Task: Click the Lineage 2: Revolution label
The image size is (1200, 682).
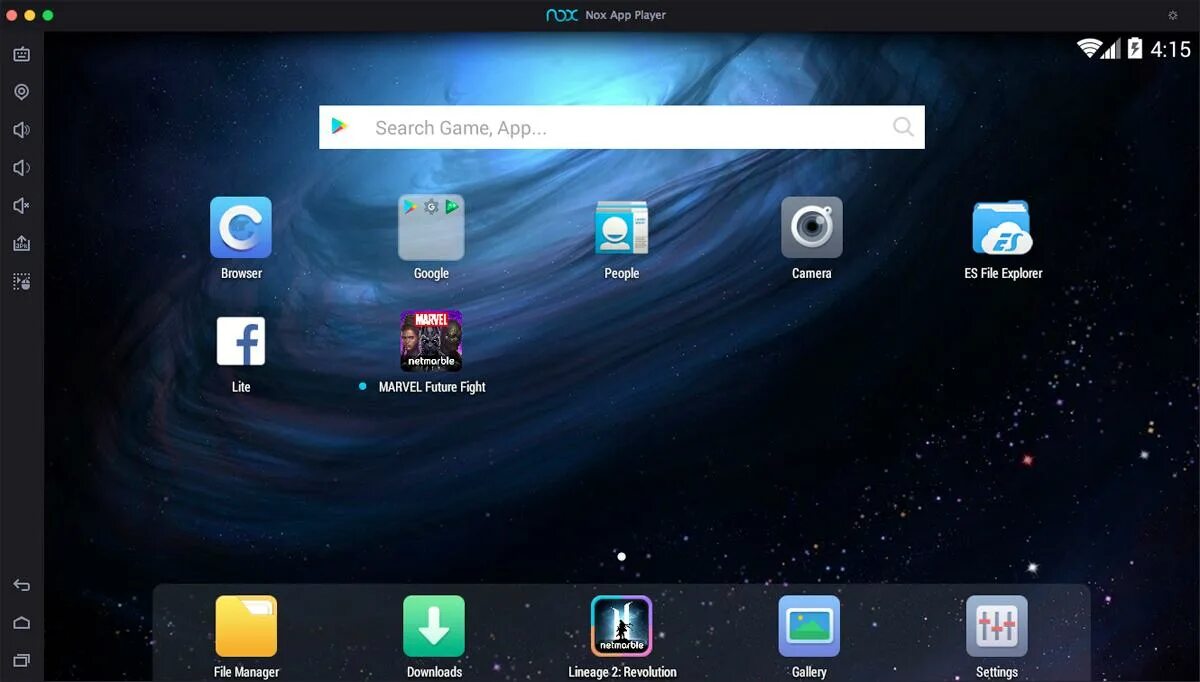Action: tap(622, 672)
